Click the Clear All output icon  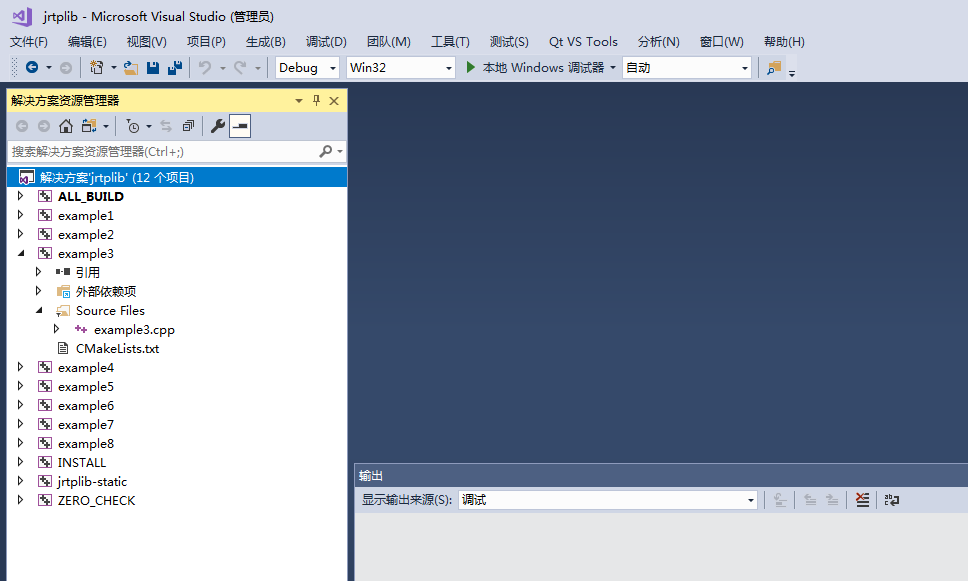(862, 499)
